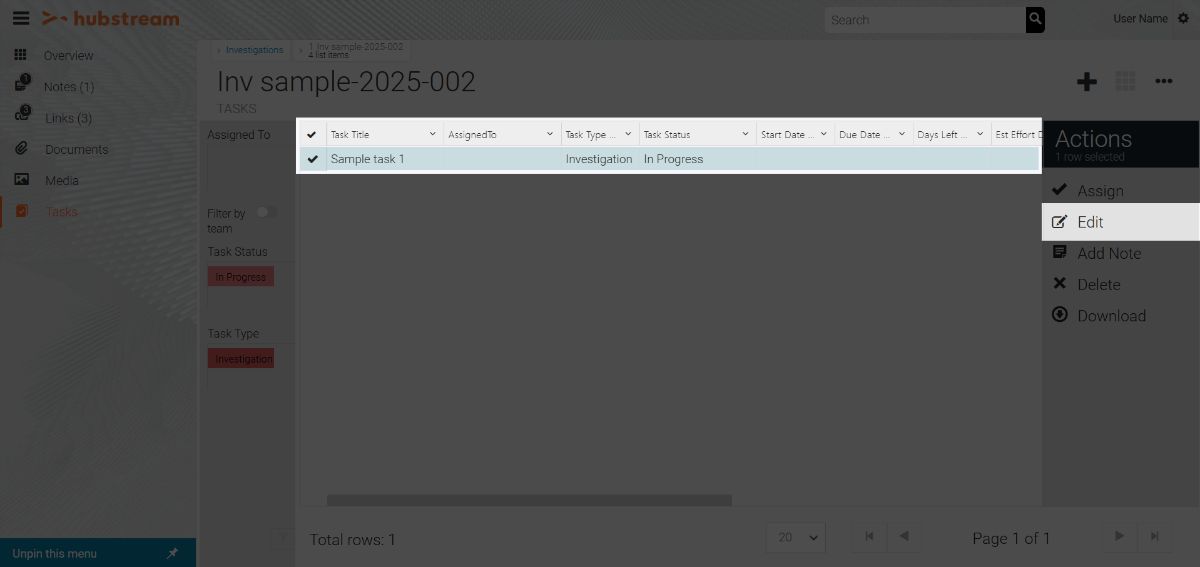
Task: Click the Assign action
Action: [1120, 190]
